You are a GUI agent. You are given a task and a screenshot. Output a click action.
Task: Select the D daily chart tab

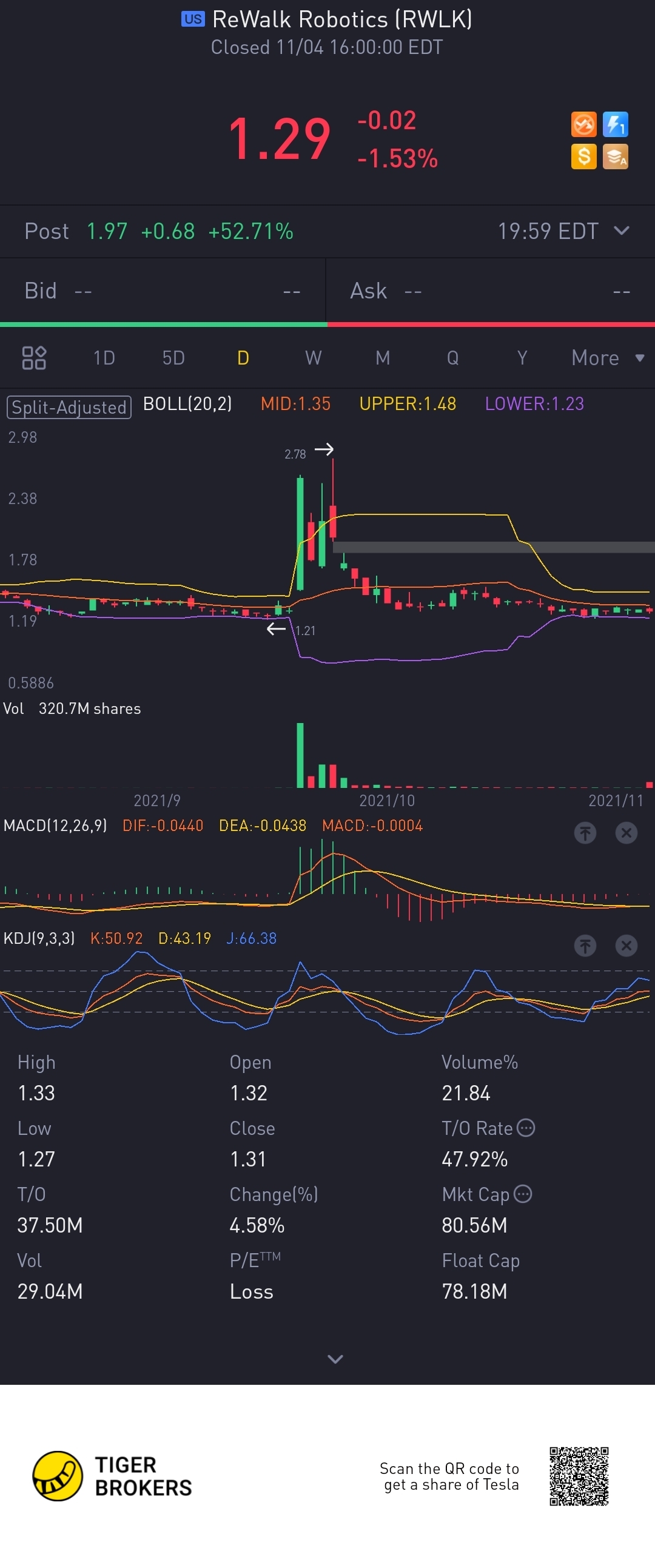pos(243,358)
